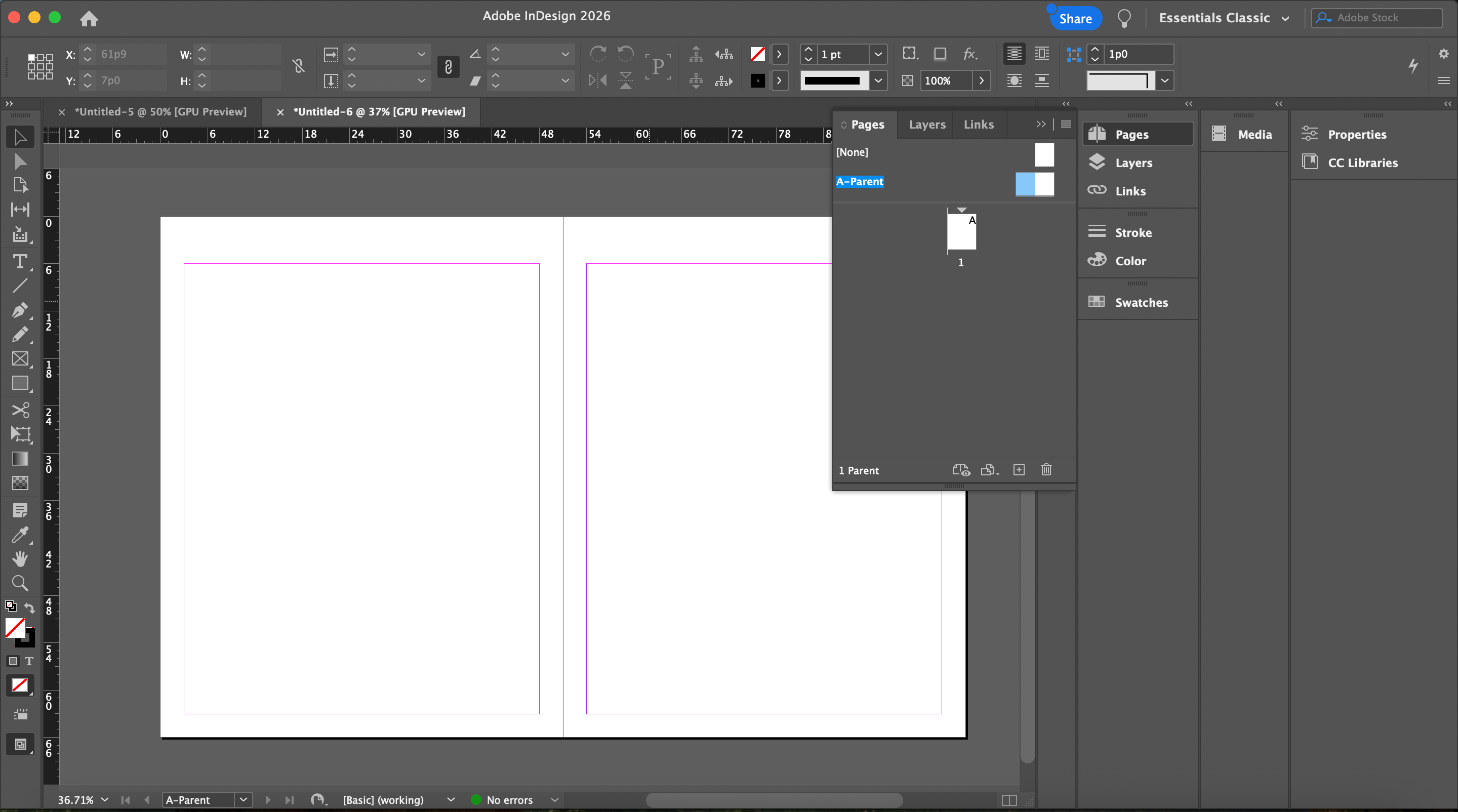Swap fill and stroke colors

(x=30, y=607)
